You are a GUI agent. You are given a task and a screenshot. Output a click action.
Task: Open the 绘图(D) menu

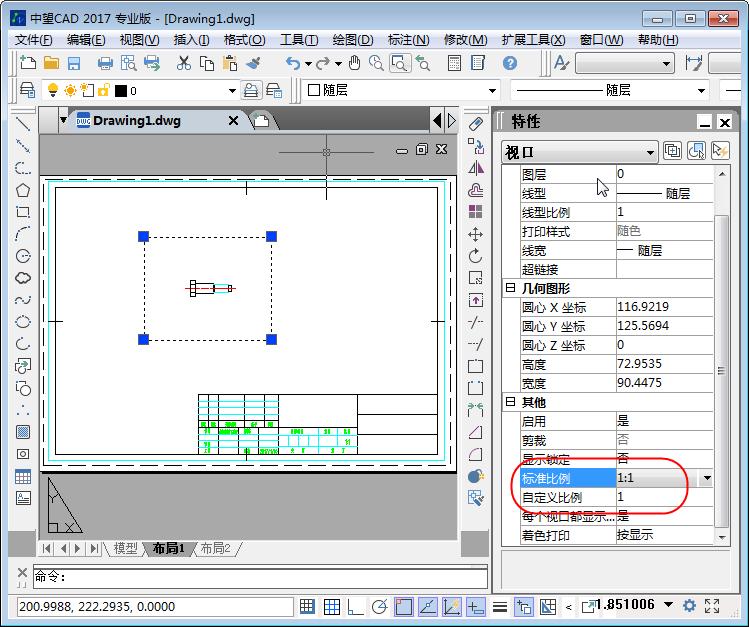[x=353, y=40]
